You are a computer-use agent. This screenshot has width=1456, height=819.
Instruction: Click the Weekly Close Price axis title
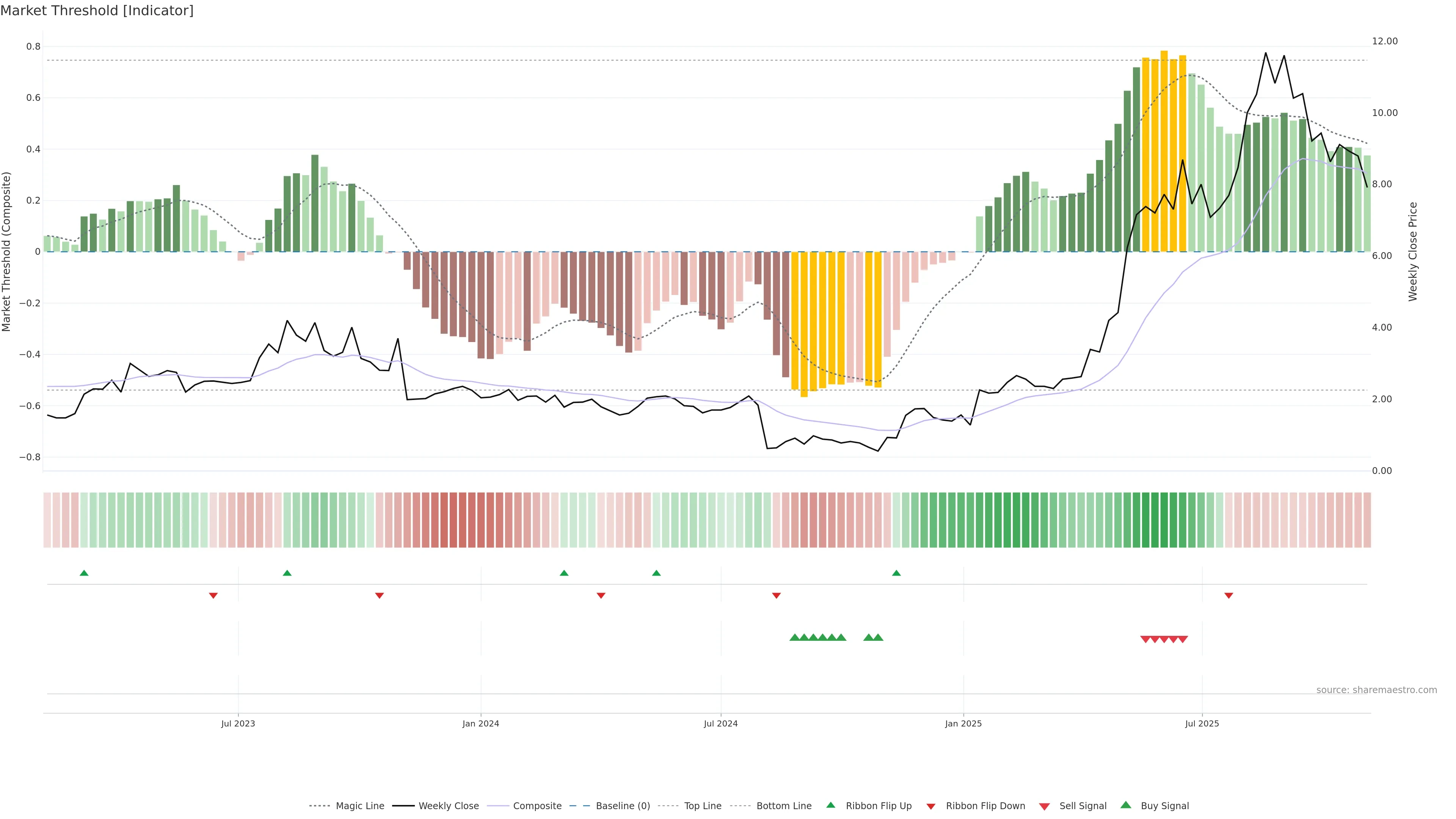(1413, 251)
